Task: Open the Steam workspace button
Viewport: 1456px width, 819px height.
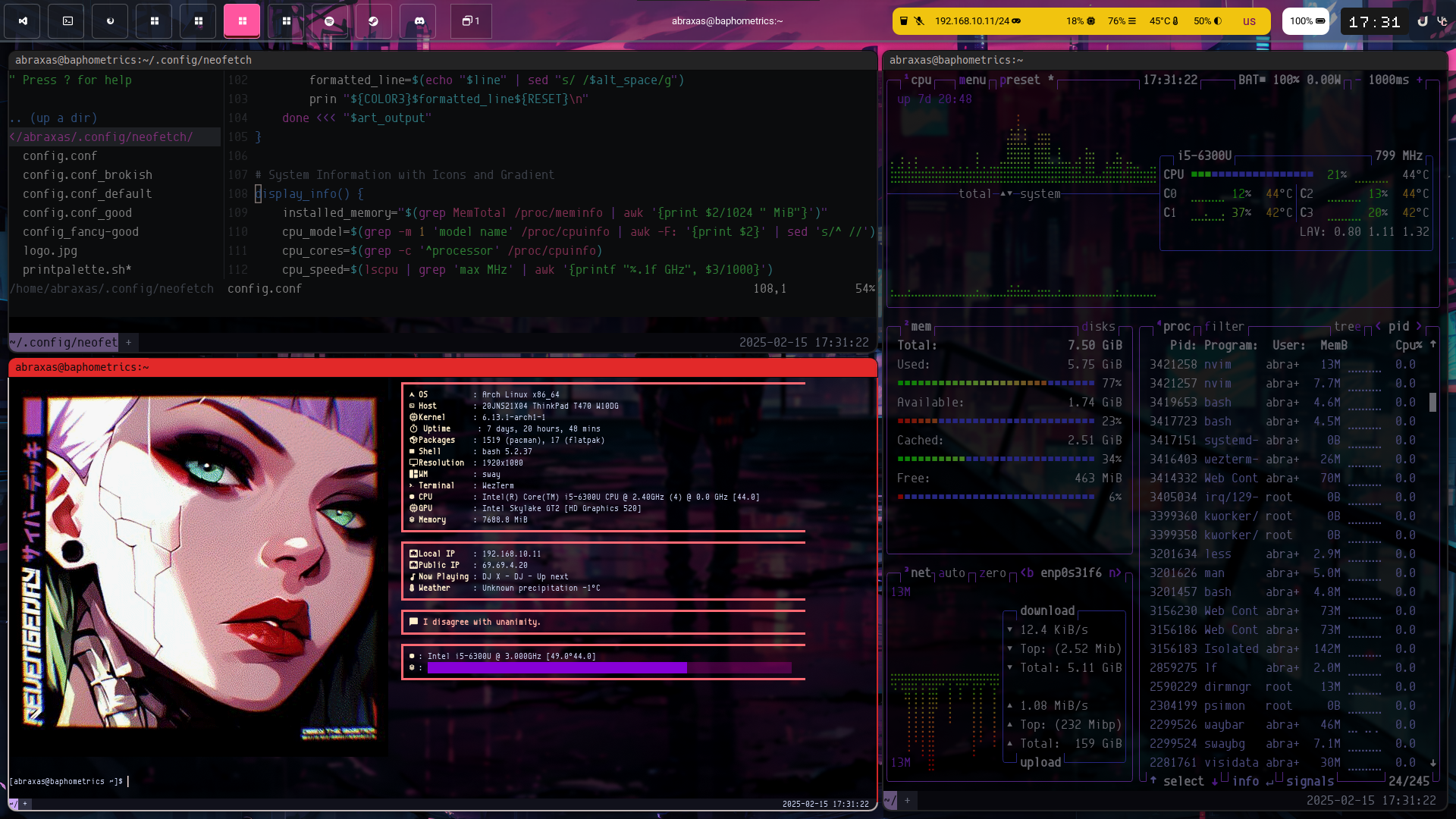Action: (374, 21)
